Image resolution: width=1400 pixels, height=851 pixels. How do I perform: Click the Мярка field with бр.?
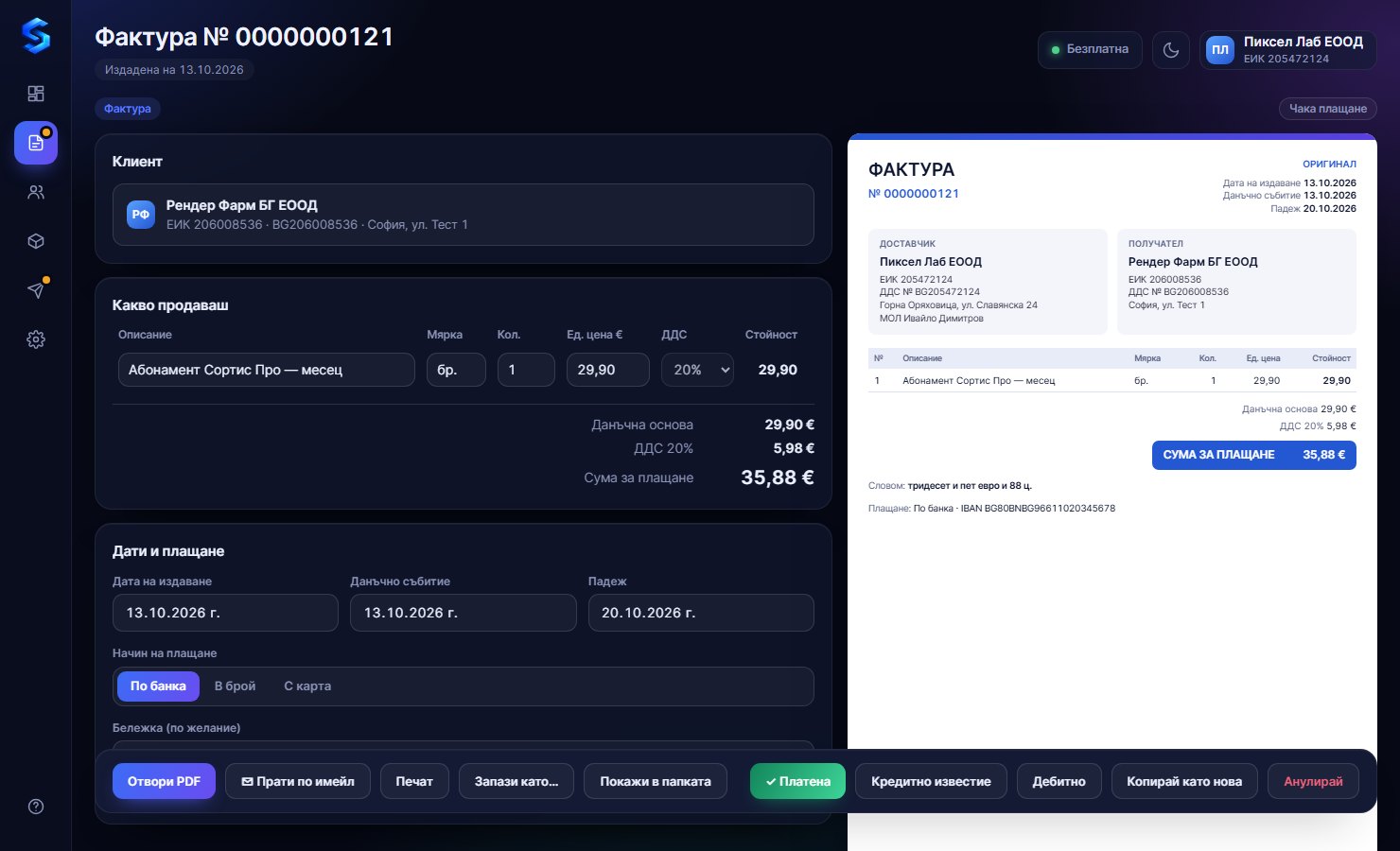pos(456,370)
